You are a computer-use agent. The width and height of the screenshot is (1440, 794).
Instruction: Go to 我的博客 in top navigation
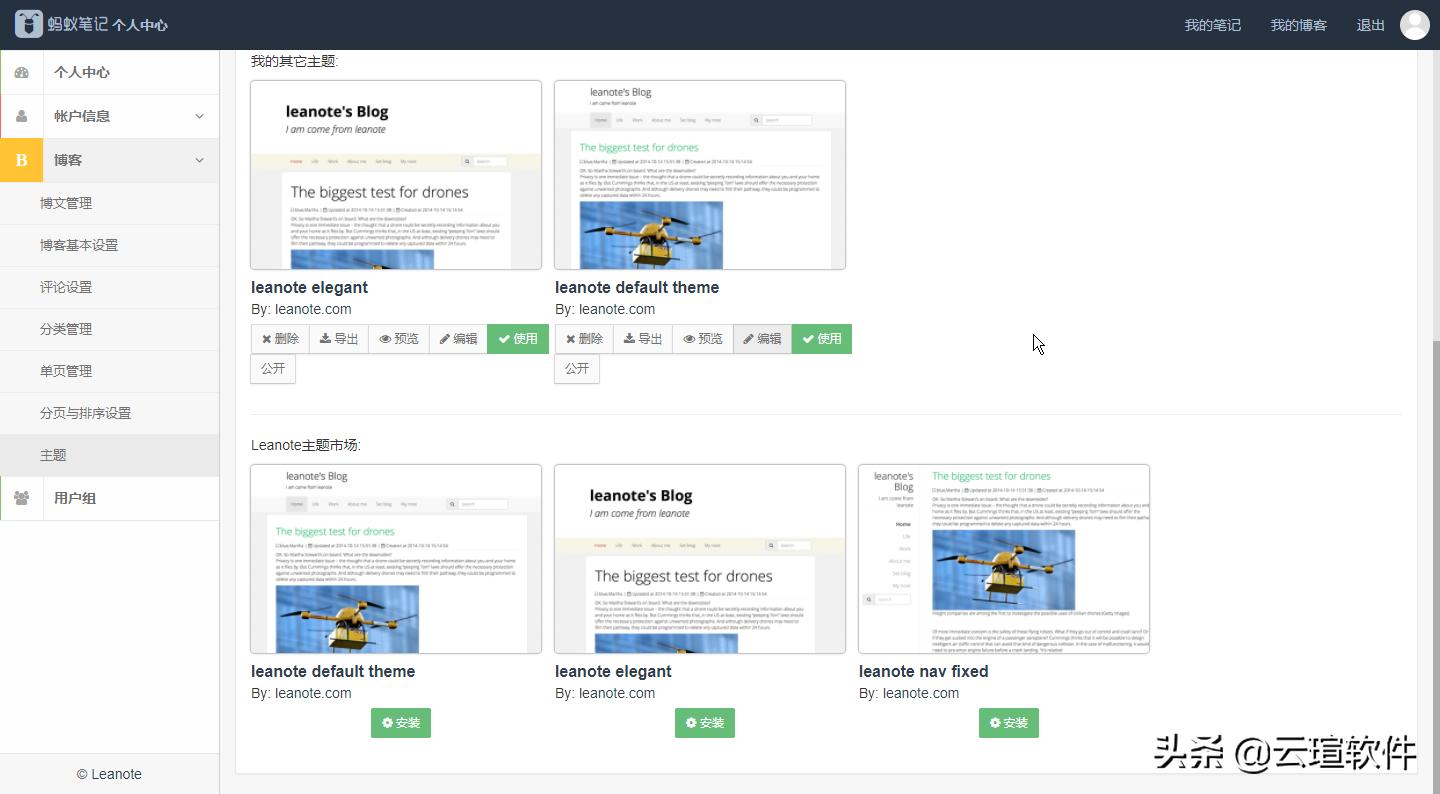tap(1298, 25)
